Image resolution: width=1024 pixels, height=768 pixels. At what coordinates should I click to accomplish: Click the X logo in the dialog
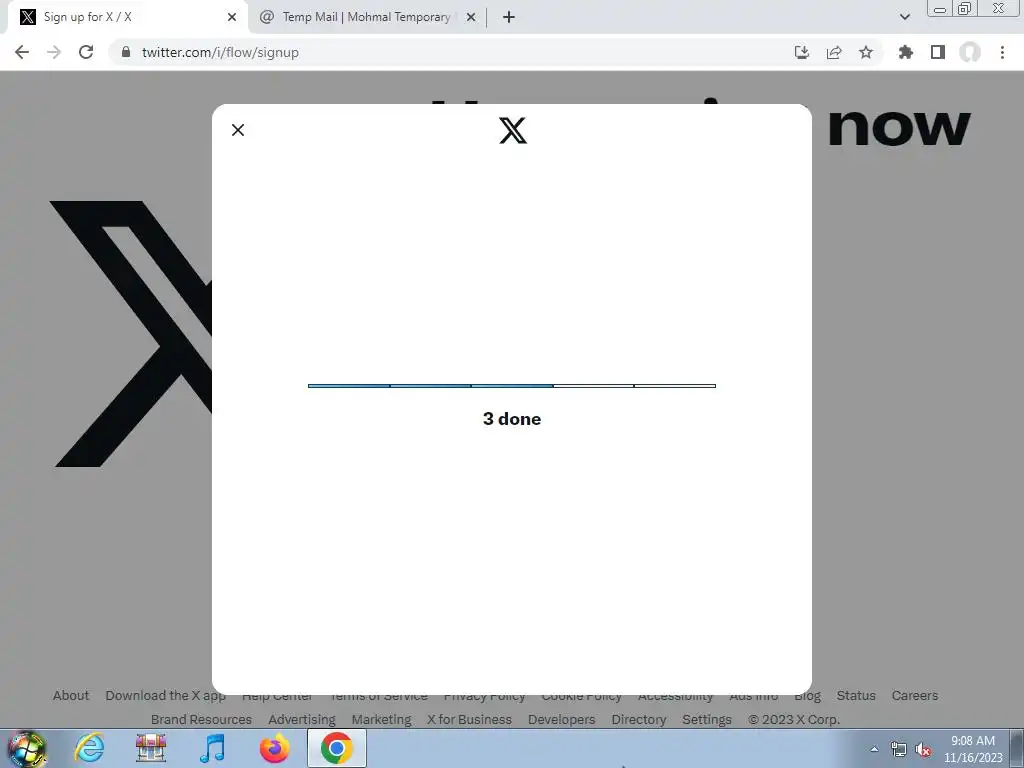click(513, 131)
